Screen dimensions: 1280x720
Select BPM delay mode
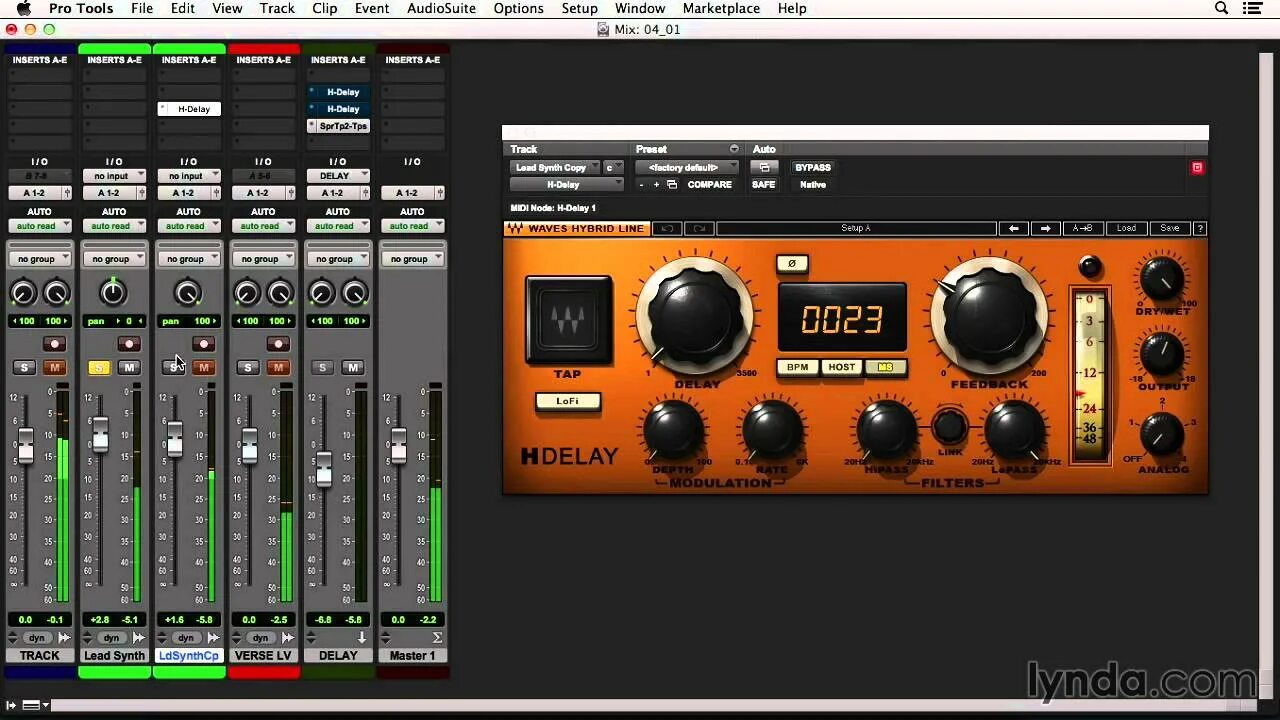(797, 367)
